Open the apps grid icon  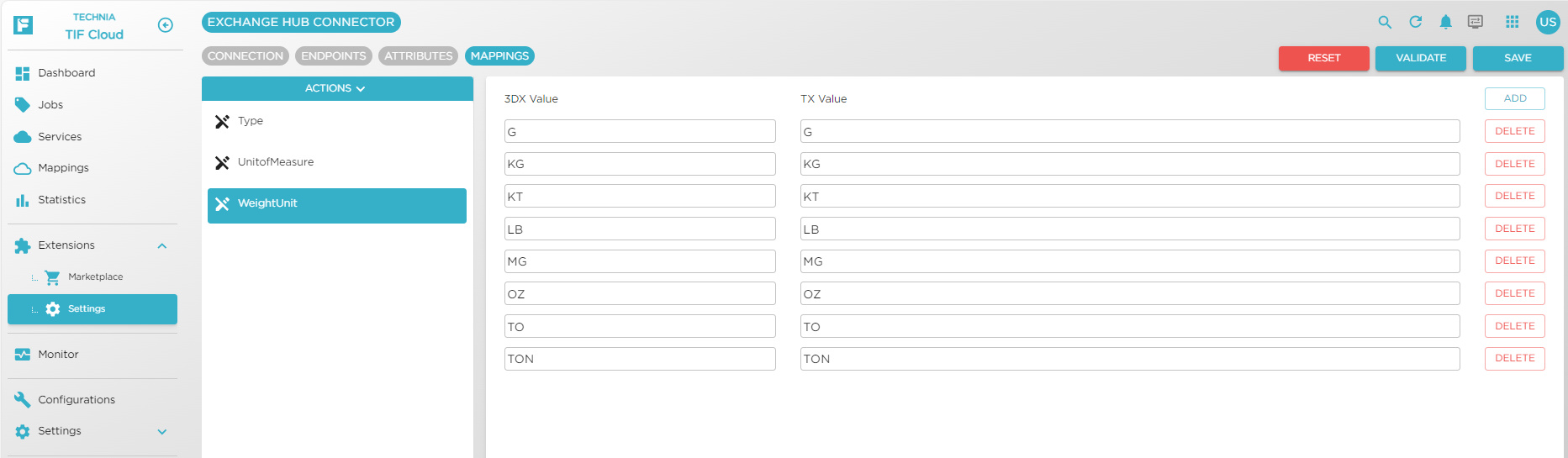[x=1512, y=23]
